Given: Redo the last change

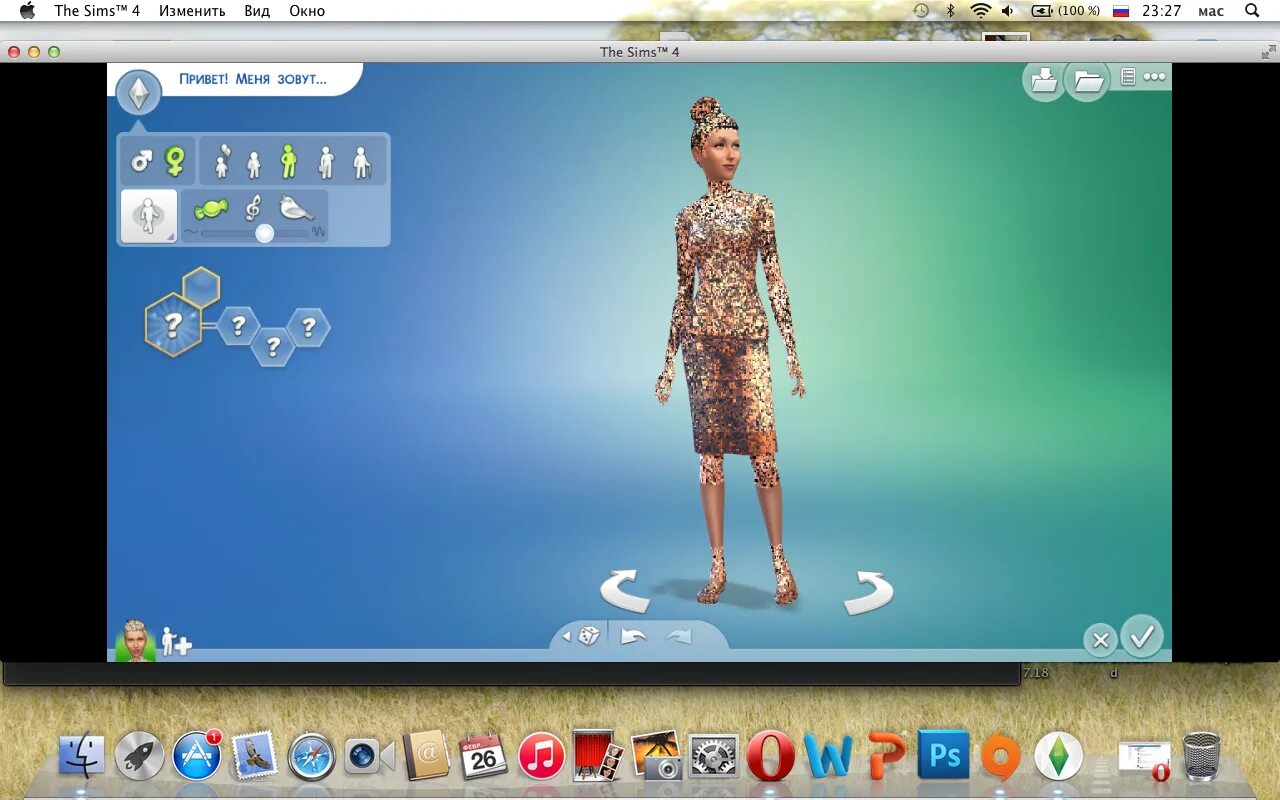Looking at the screenshot, I should pyautogui.click(x=679, y=636).
